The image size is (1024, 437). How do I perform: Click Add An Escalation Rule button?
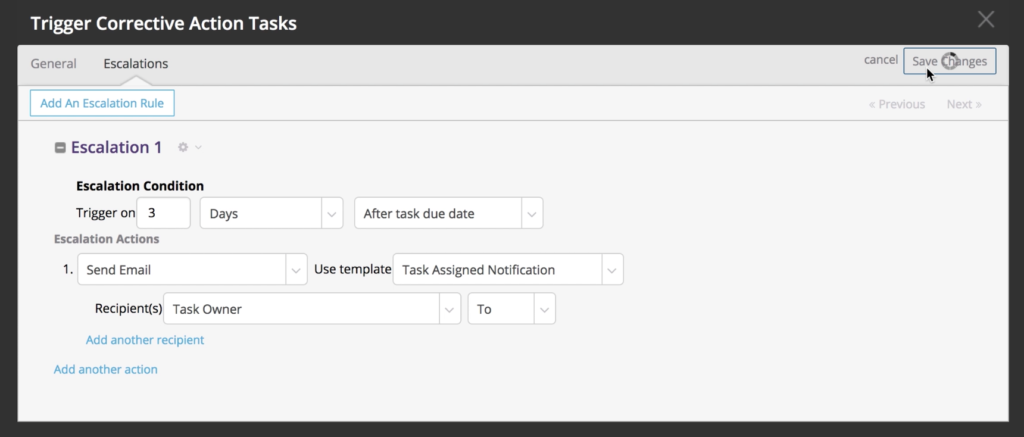pyautogui.click(x=103, y=103)
